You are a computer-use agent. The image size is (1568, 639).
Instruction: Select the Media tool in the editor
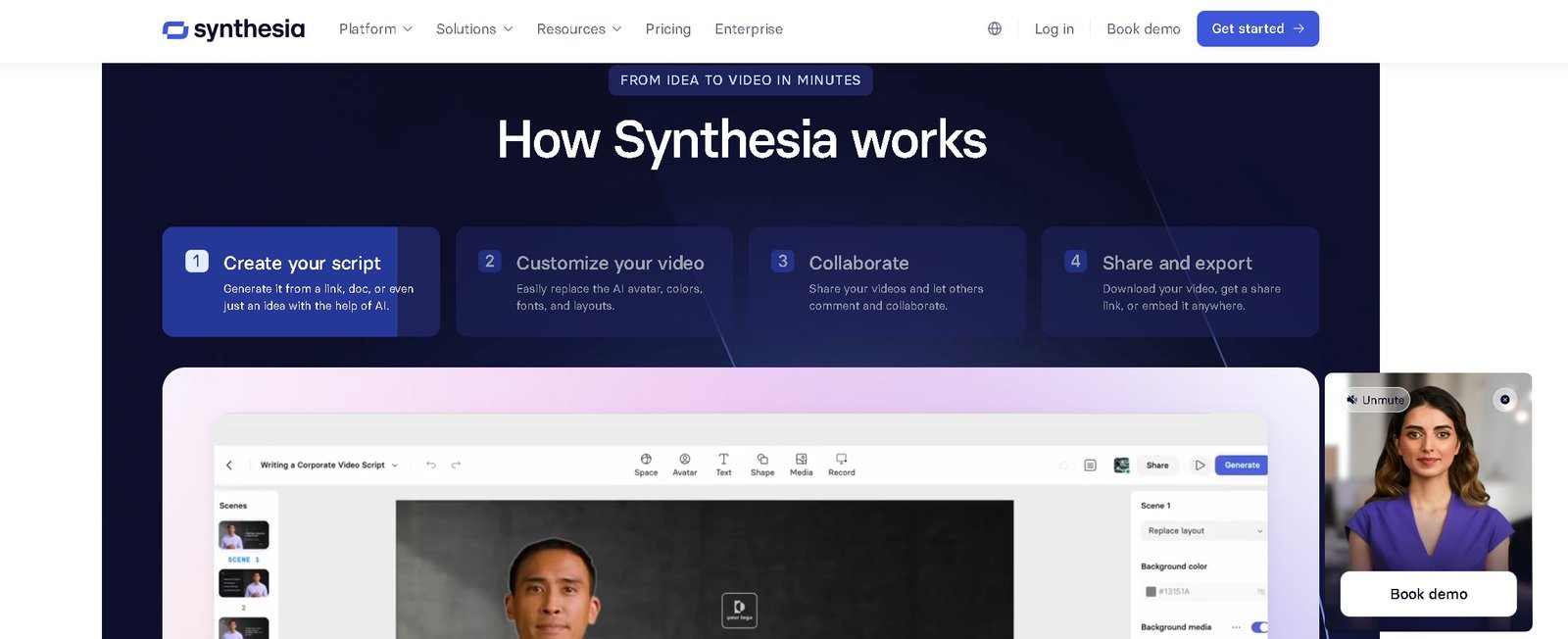point(802,465)
